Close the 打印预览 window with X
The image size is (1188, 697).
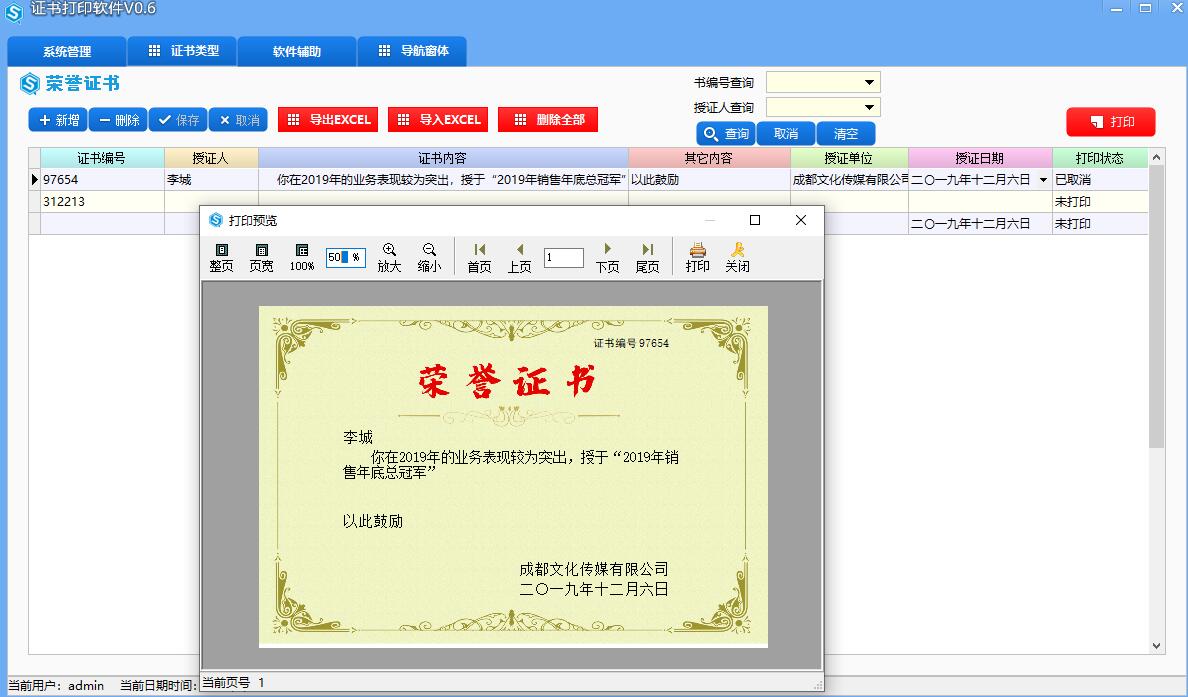pyautogui.click(x=801, y=220)
